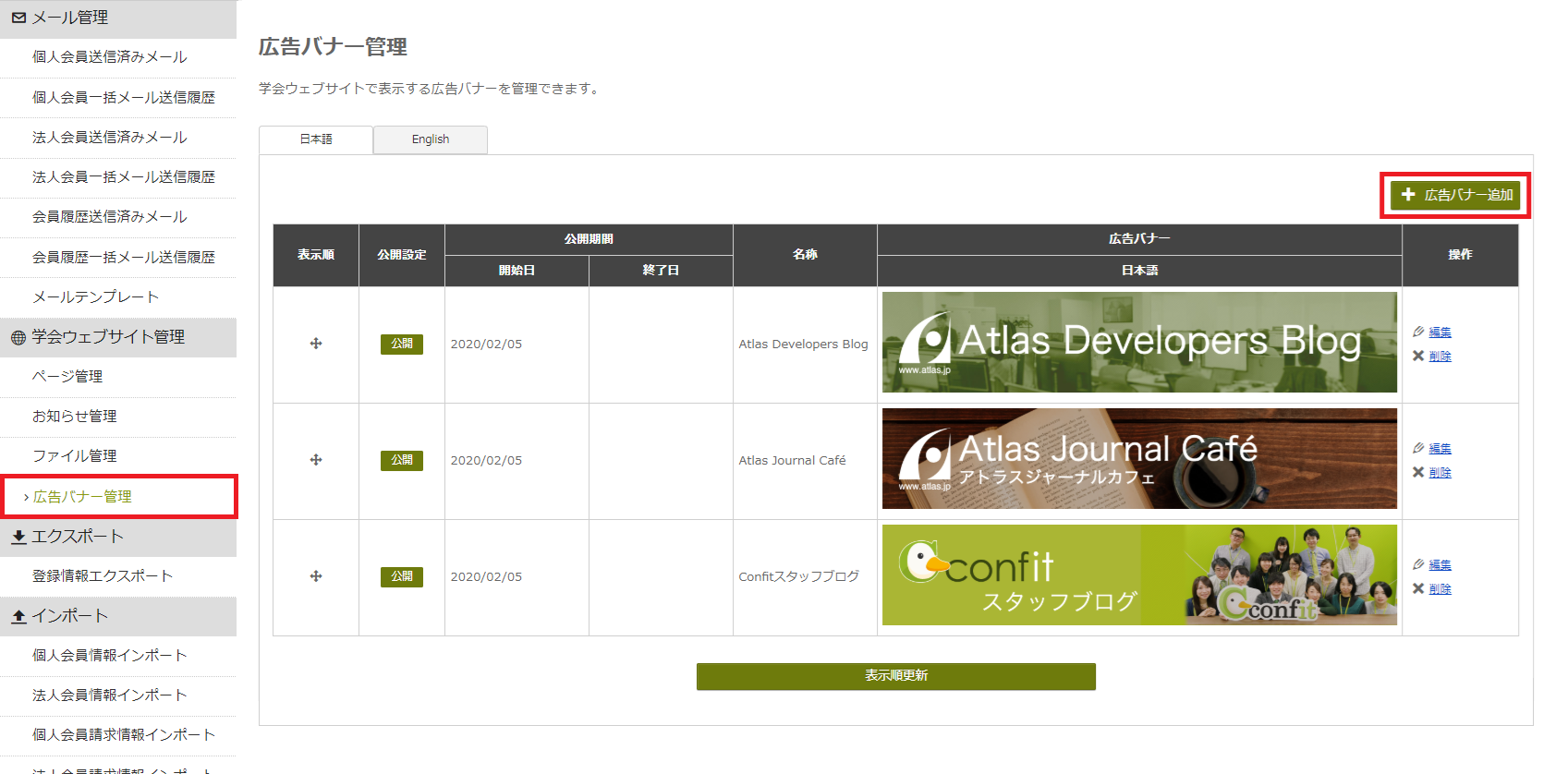Click the 終了日 column header
This screenshot has height=774, width=1568.
661,271
